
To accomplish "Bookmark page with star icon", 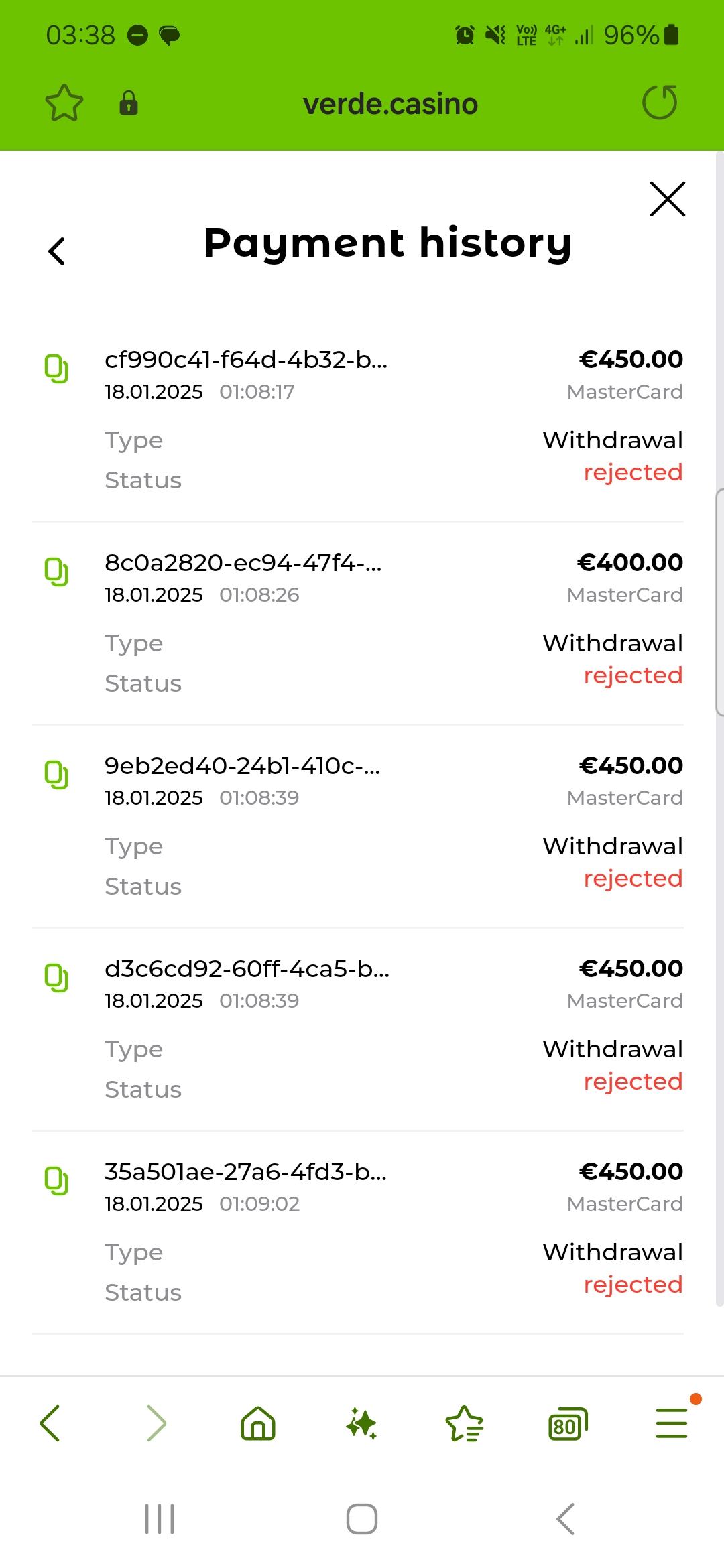I will [x=64, y=103].
